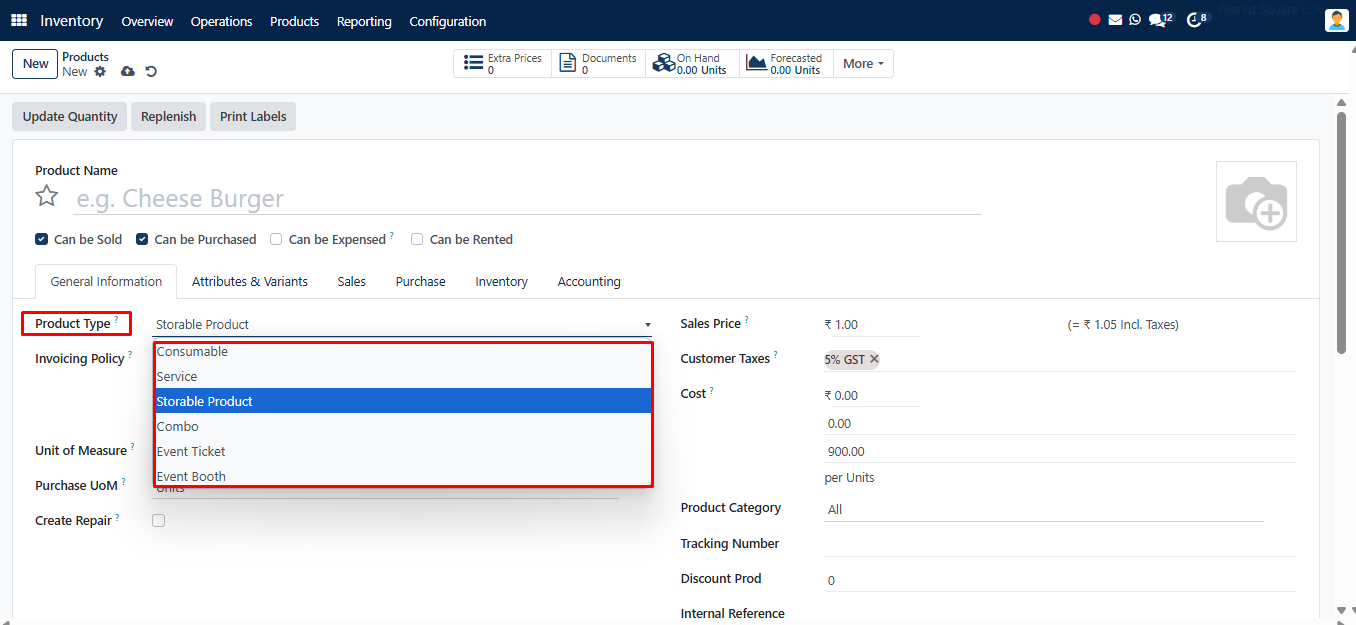This screenshot has width=1356, height=625.
Task: Open the activities clock icon
Action: point(1194,20)
